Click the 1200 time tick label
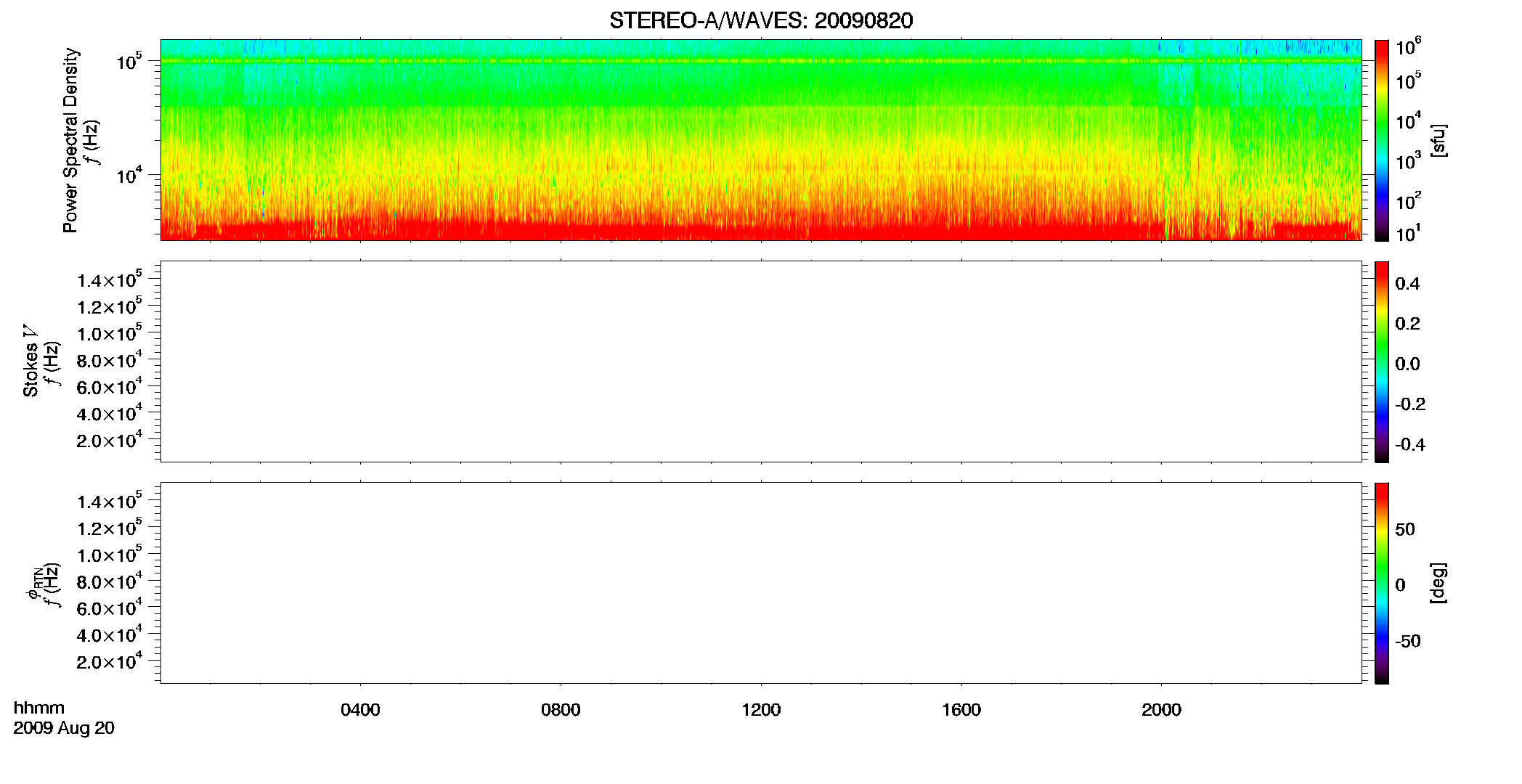1522x784 pixels. point(761,710)
